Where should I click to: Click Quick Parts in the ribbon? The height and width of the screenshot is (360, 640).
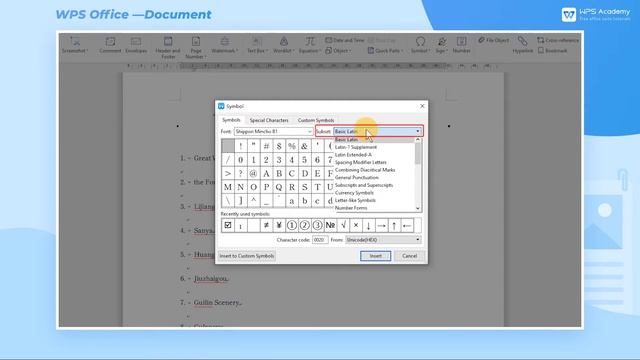click(x=386, y=51)
